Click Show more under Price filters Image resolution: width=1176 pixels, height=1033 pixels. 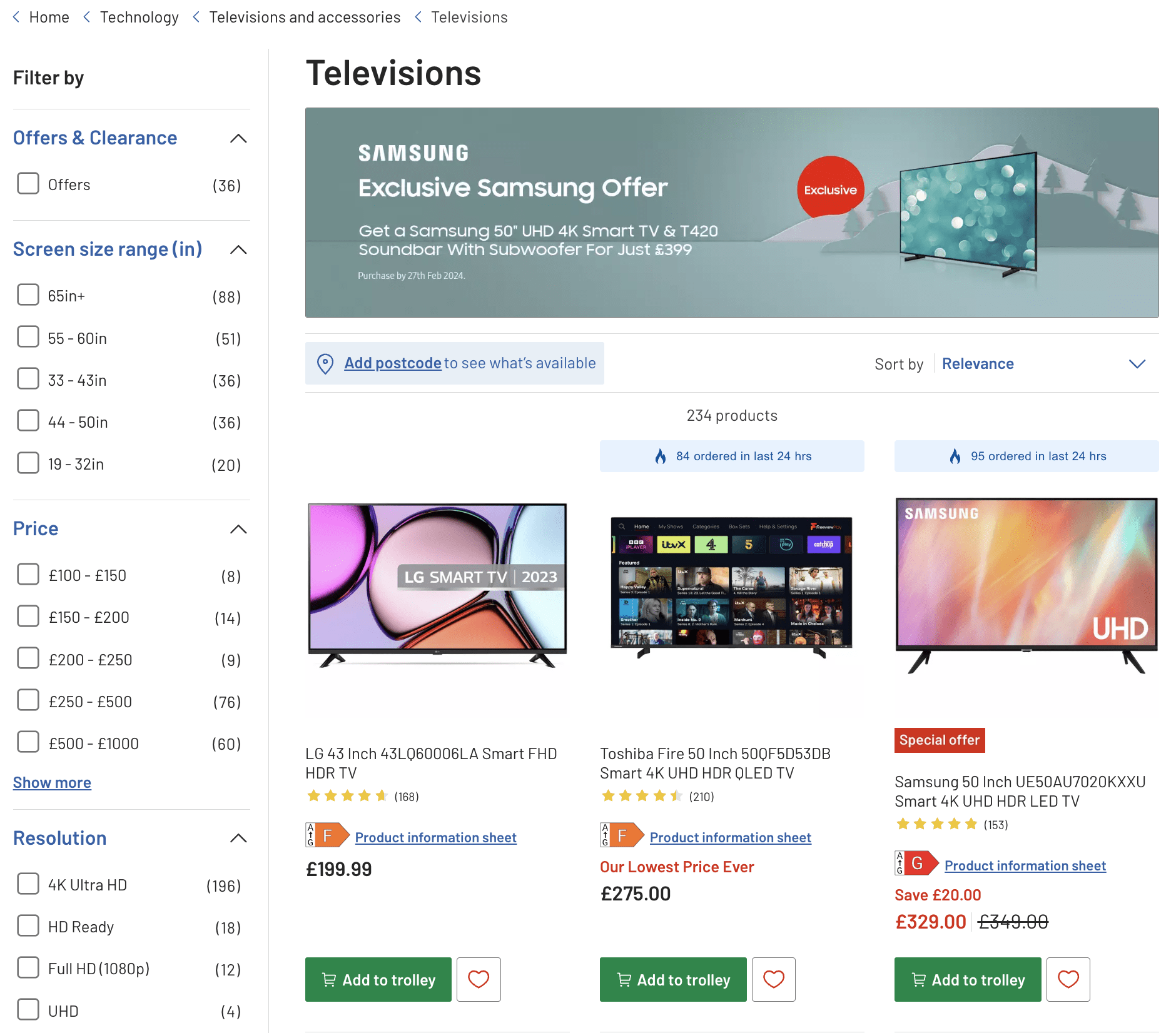pos(52,782)
